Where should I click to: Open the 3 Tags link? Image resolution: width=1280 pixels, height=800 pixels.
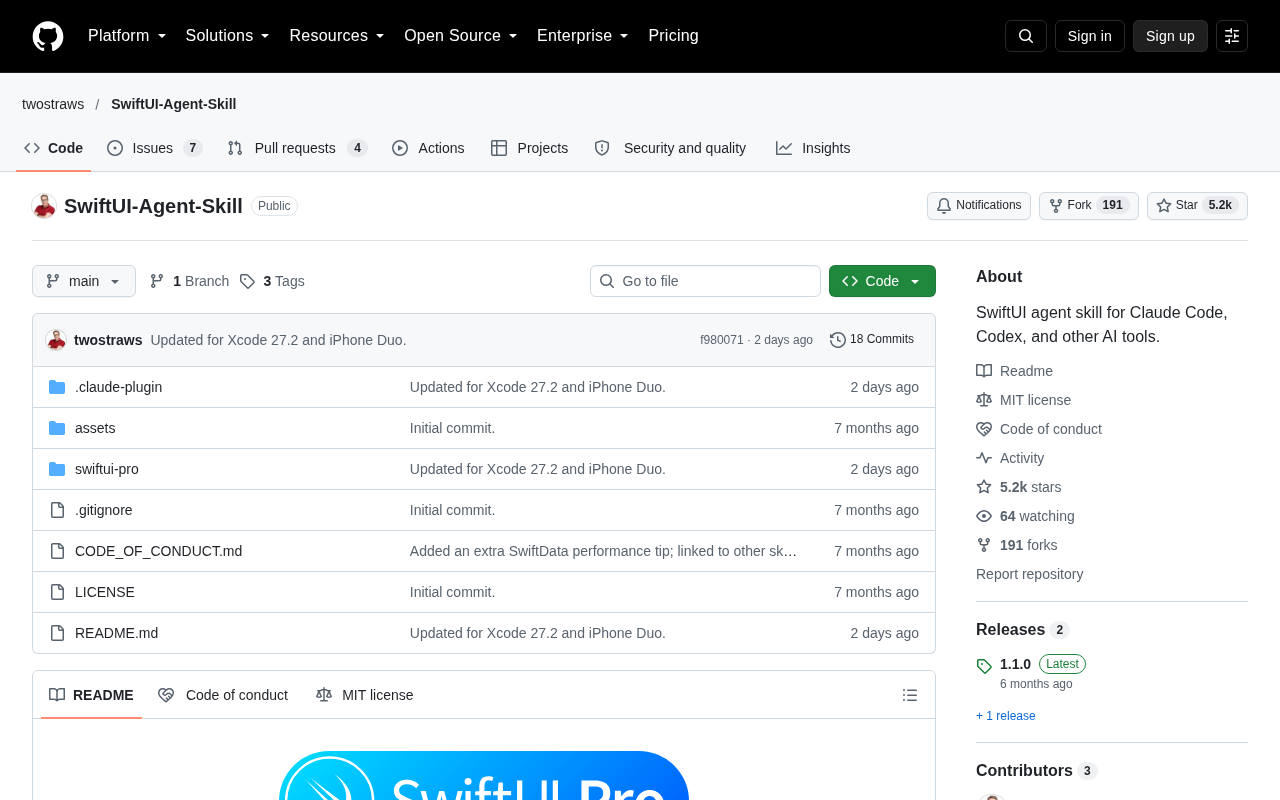(x=272, y=281)
